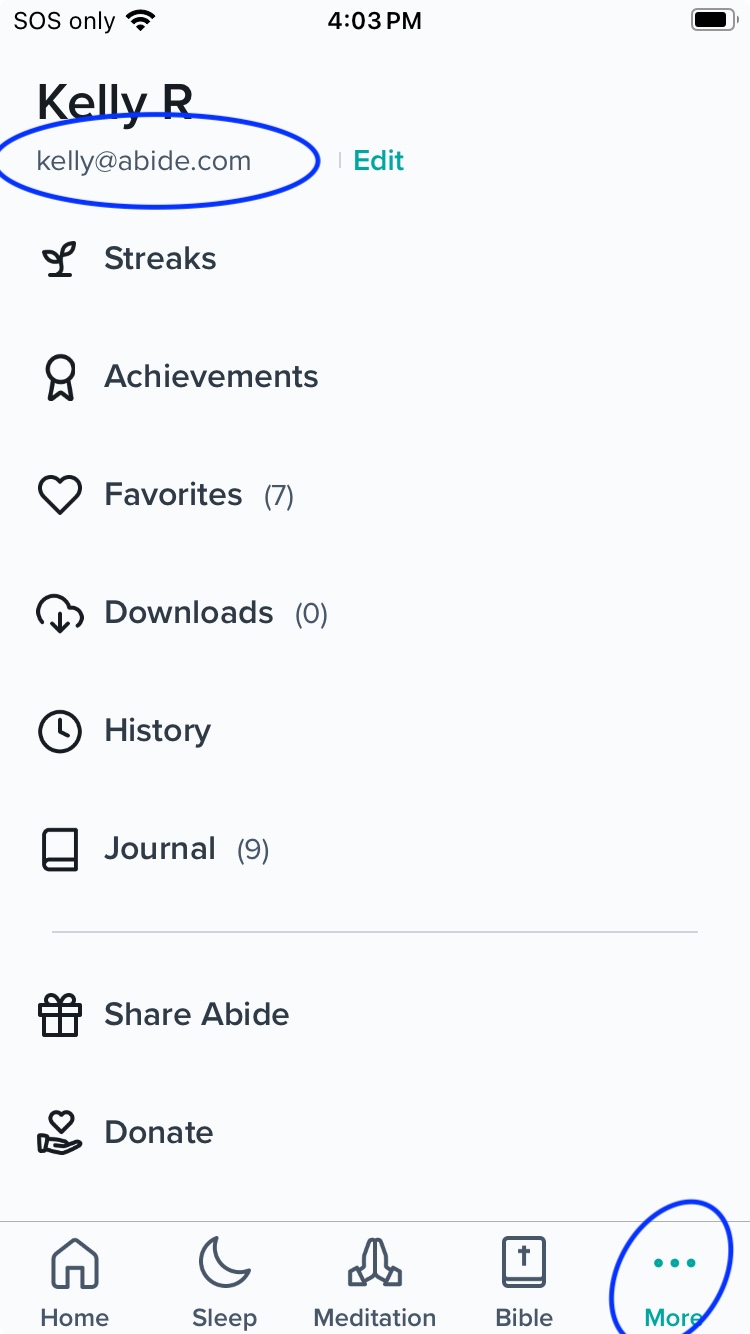Image resolution: width=750 pixels, height=1334 pixels.
Task: Tap the History clock icon
Action: (59, 732)
